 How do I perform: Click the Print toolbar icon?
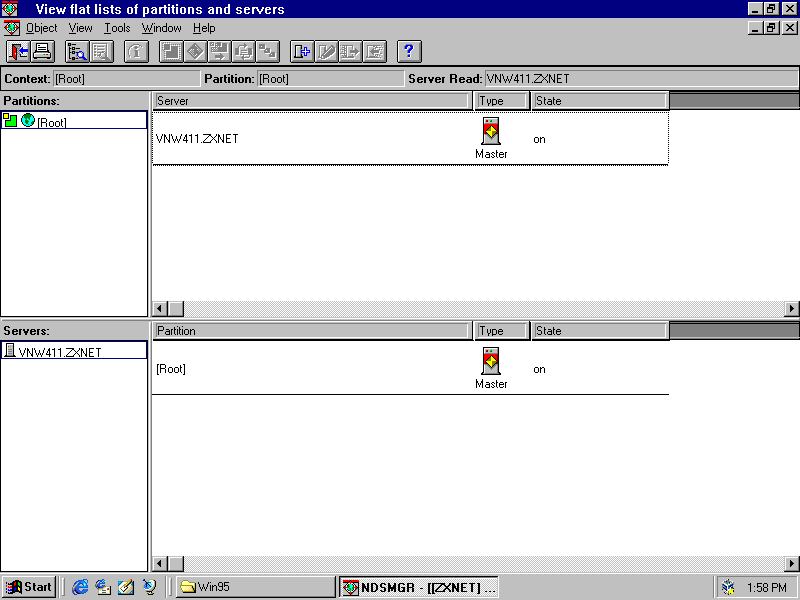(43, 52)
